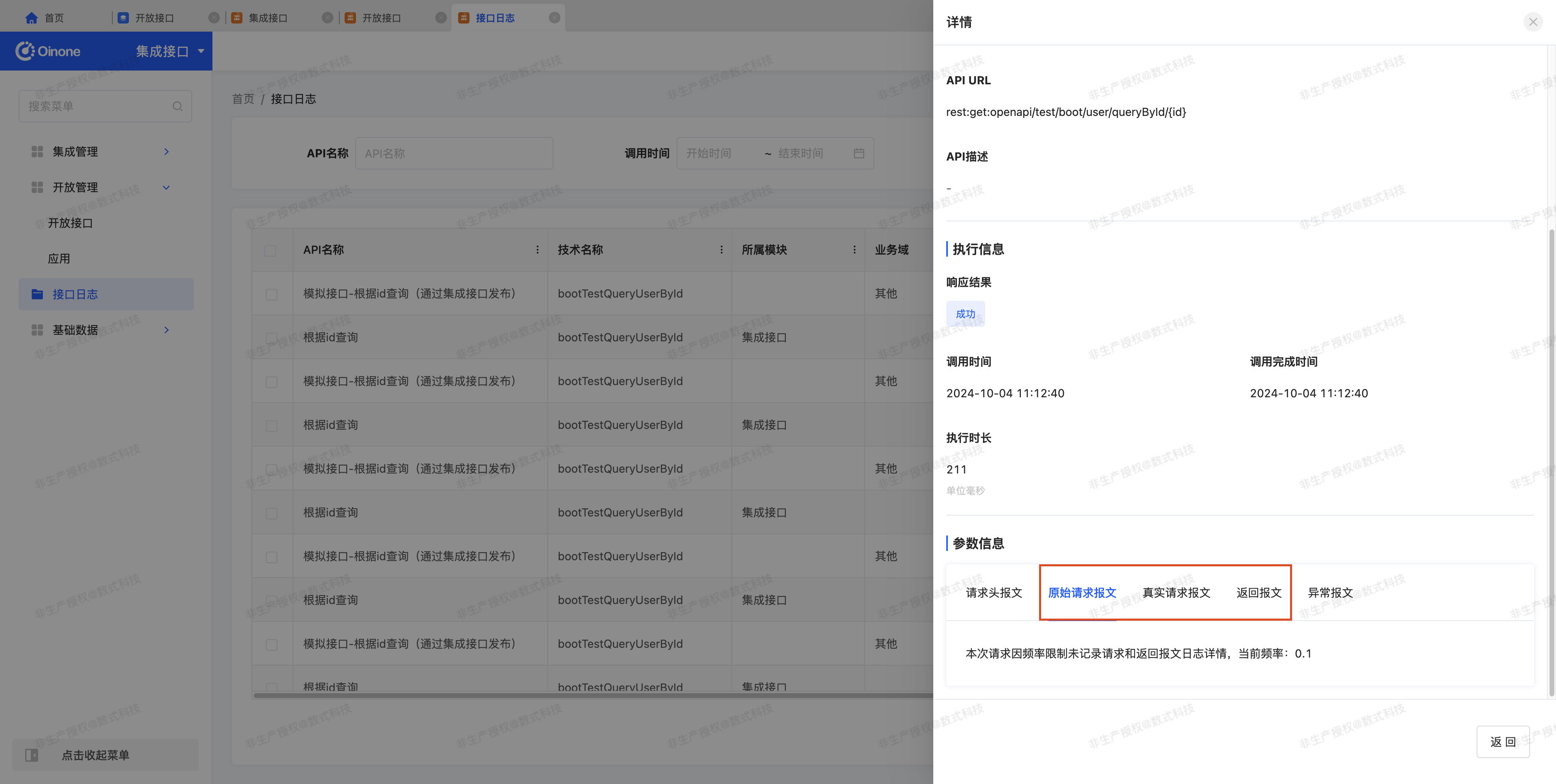1556x784 pixels.
Task: Click the 接口日志 tab orange icon
Action: click(464, 18)
